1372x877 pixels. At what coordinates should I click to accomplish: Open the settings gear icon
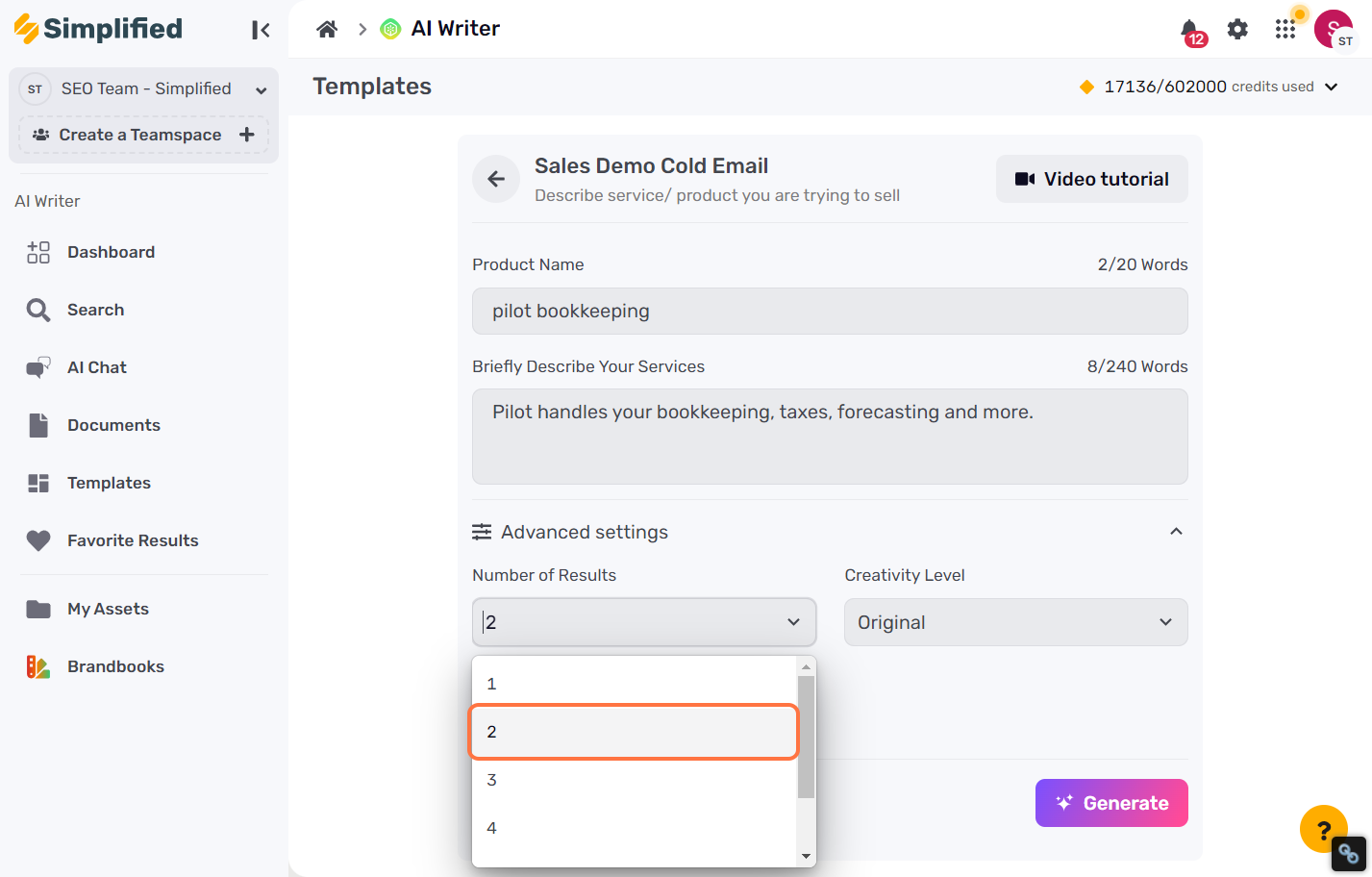pyautogui.click(x=1237, y=29)
